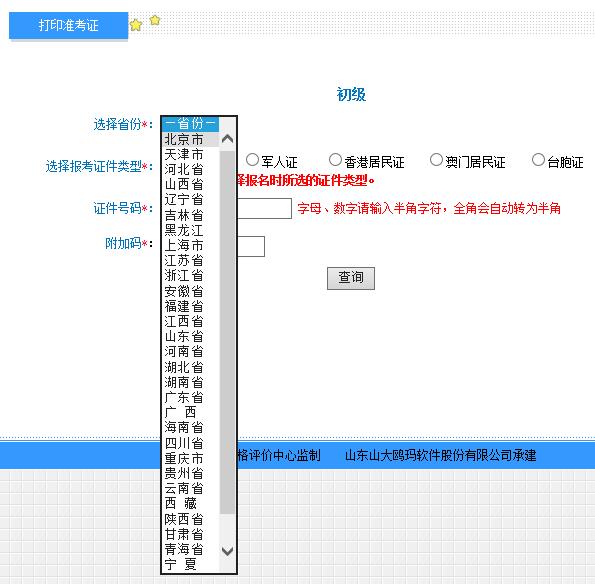Click the smaller yellow star icon
595x584 pixels.
tap(155, 20)
